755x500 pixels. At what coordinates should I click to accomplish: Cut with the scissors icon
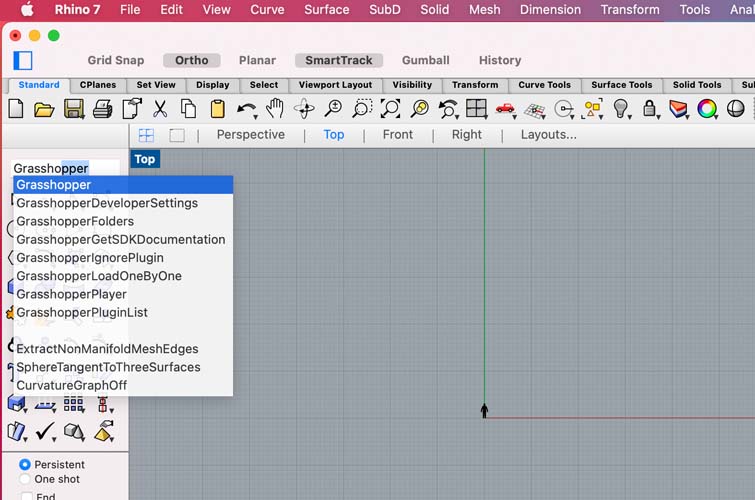point(160,109)
